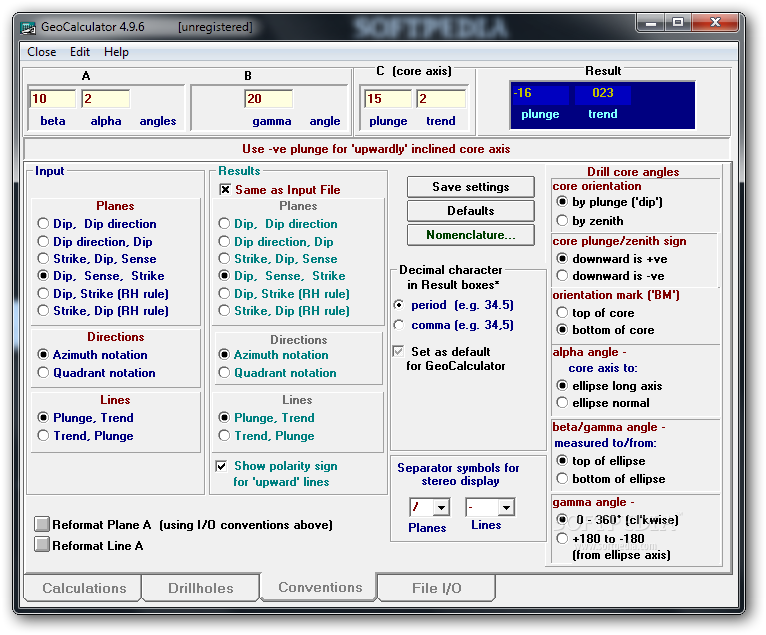This screenshot has height=635, width=766.
Task: Toggle the Reformat Plane A button
Action: click(42, 524)
